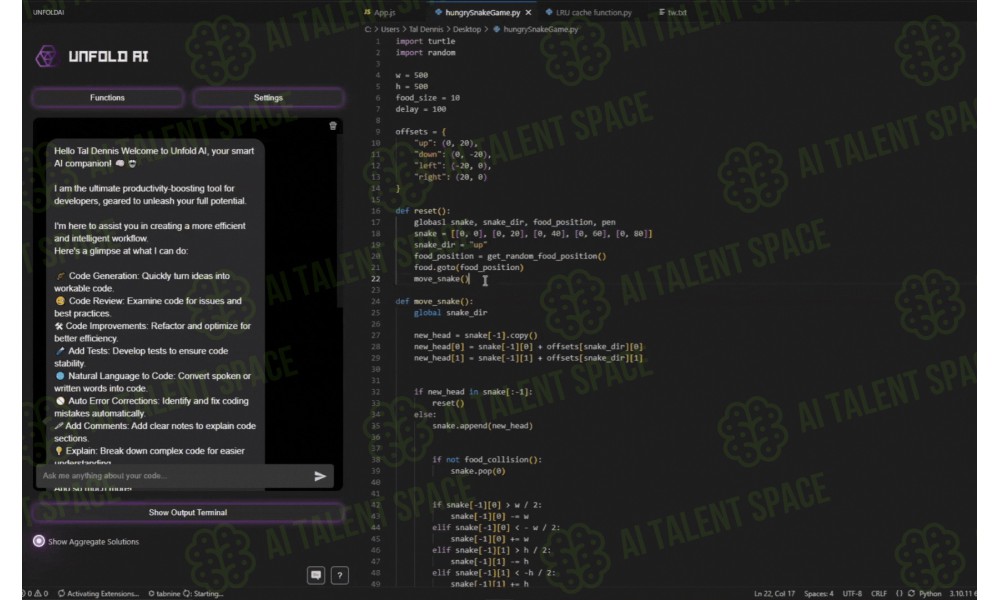This screenshot has width=1000, height=600.
Task: Click the Python icon on hungrySnakeGame.py tab
Action: 438,12
